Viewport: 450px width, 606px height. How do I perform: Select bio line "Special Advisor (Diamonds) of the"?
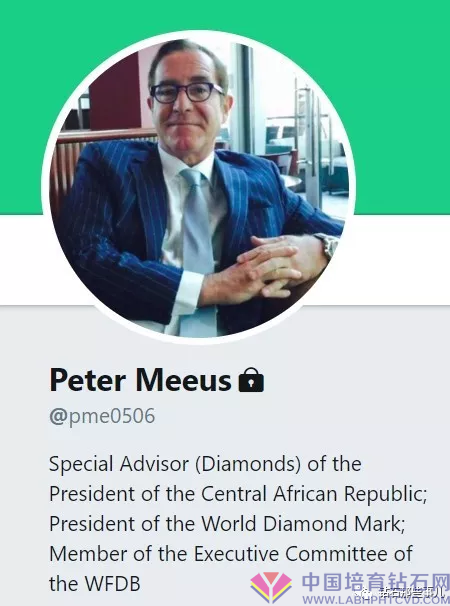click(x=205, y=464)
